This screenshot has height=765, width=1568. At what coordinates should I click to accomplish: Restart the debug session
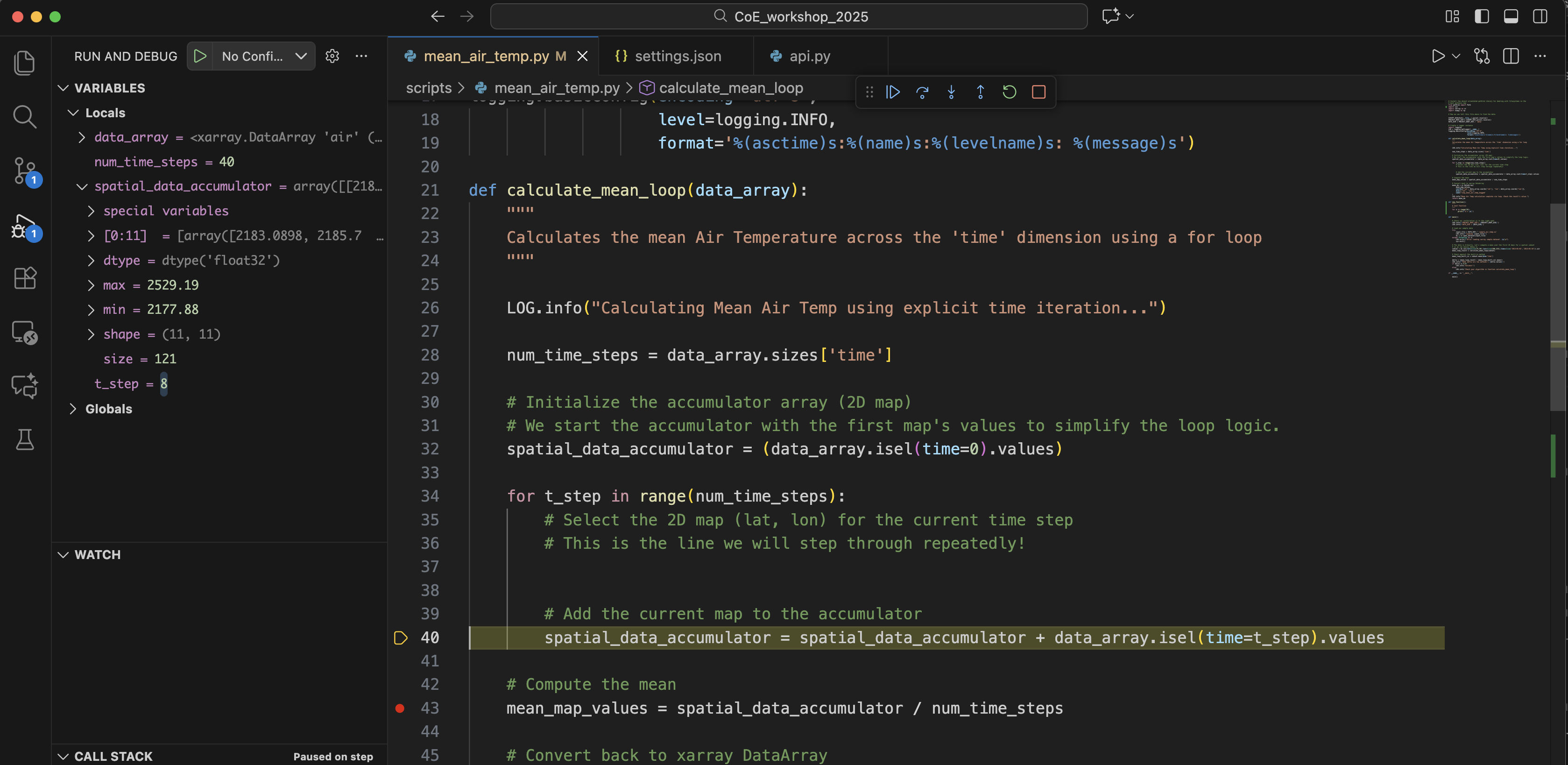(x=1009, y=92)
